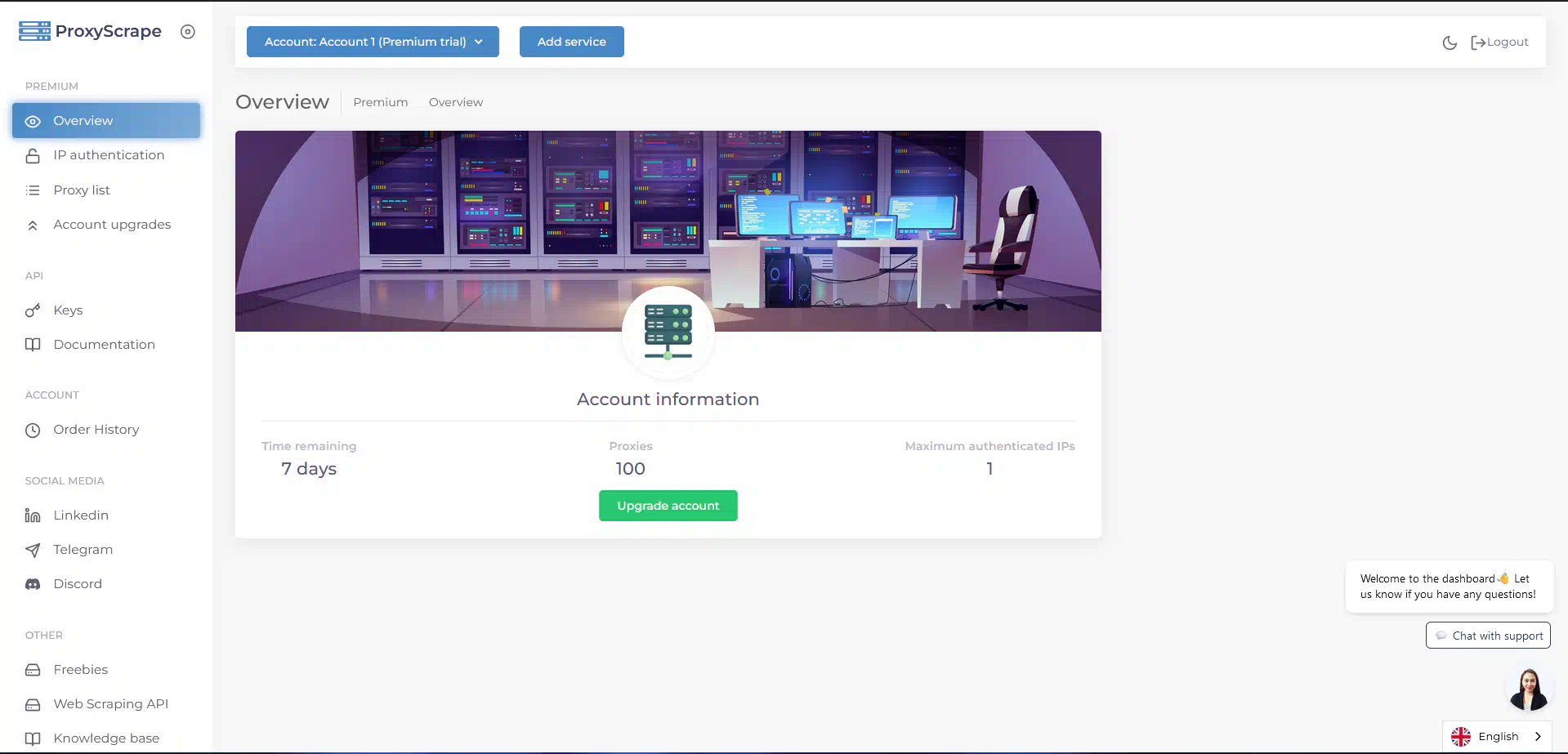Image resolution: width=1568 pixels, height=754 pixels.
Task: Click the Web Scraping API icon
Action: point(33,704)
